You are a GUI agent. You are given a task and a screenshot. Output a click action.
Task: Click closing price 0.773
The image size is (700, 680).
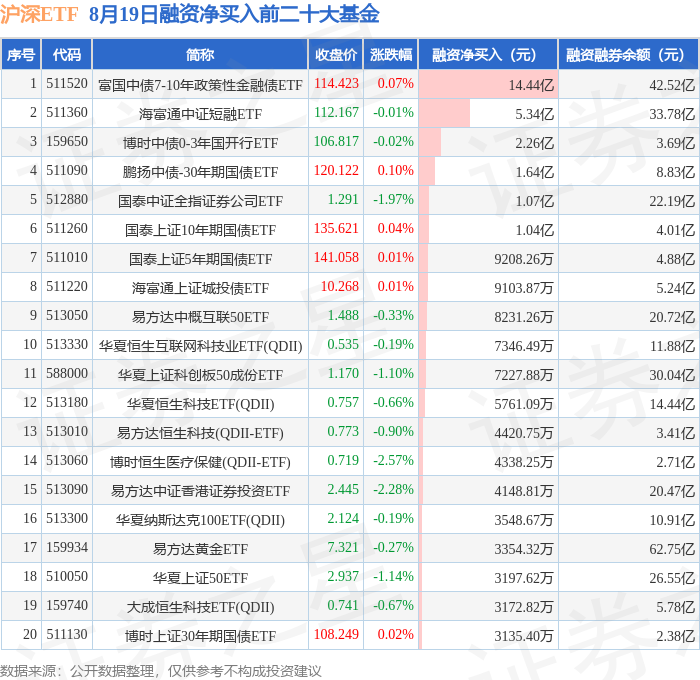point(343,432)
